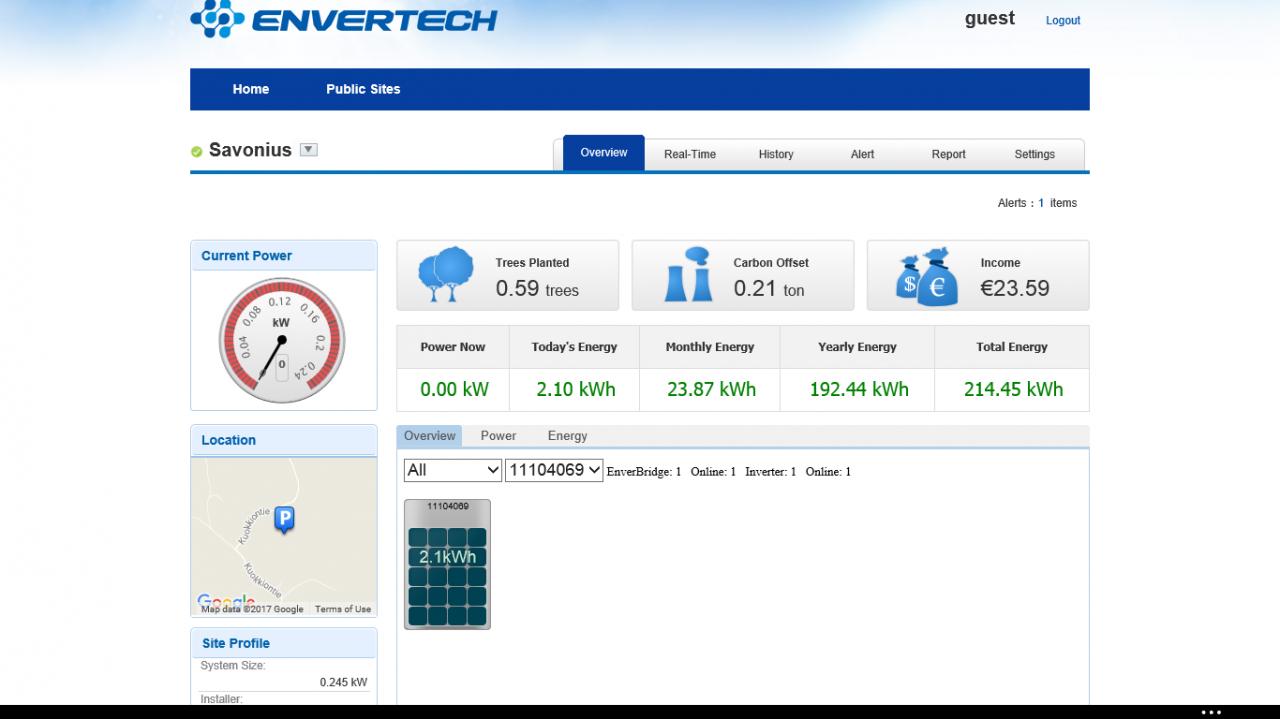Click the Yearly Energy value 192.44 kWh

point(859,389)
